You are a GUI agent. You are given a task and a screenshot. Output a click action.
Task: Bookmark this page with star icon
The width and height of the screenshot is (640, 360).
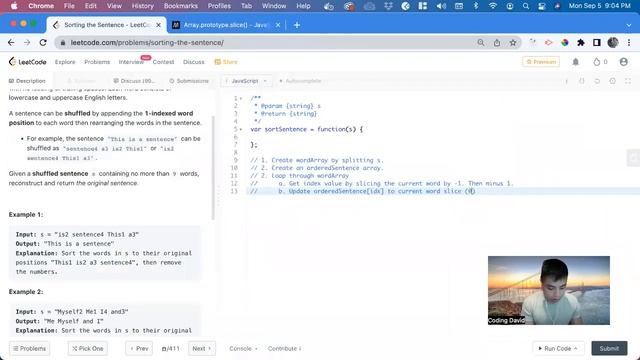513,42
